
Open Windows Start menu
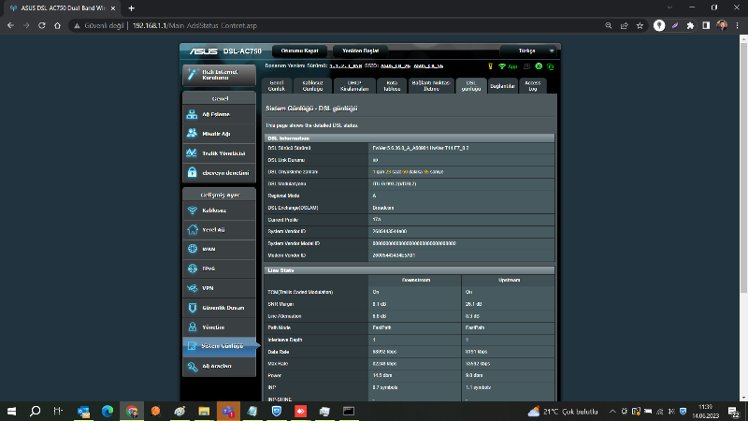point(12,411)
